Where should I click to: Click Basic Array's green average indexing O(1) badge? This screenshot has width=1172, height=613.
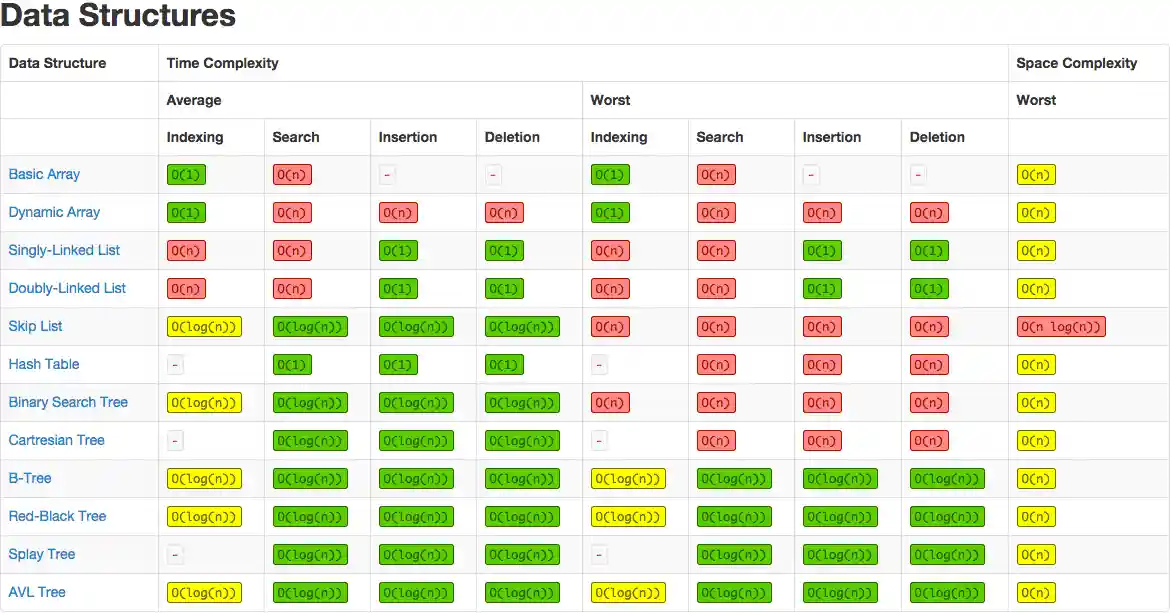coord(187,175)
